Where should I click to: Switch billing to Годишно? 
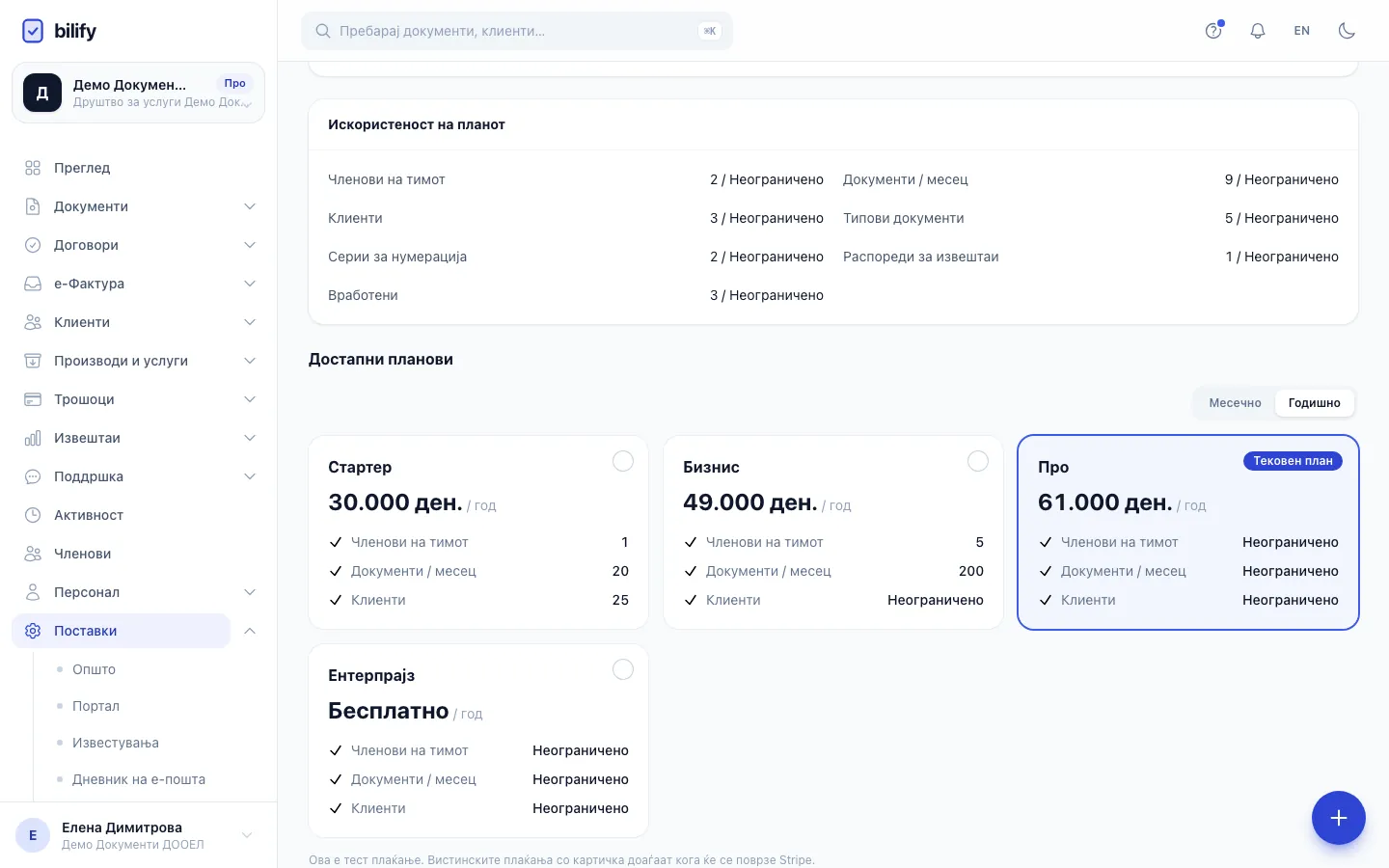1314,403
